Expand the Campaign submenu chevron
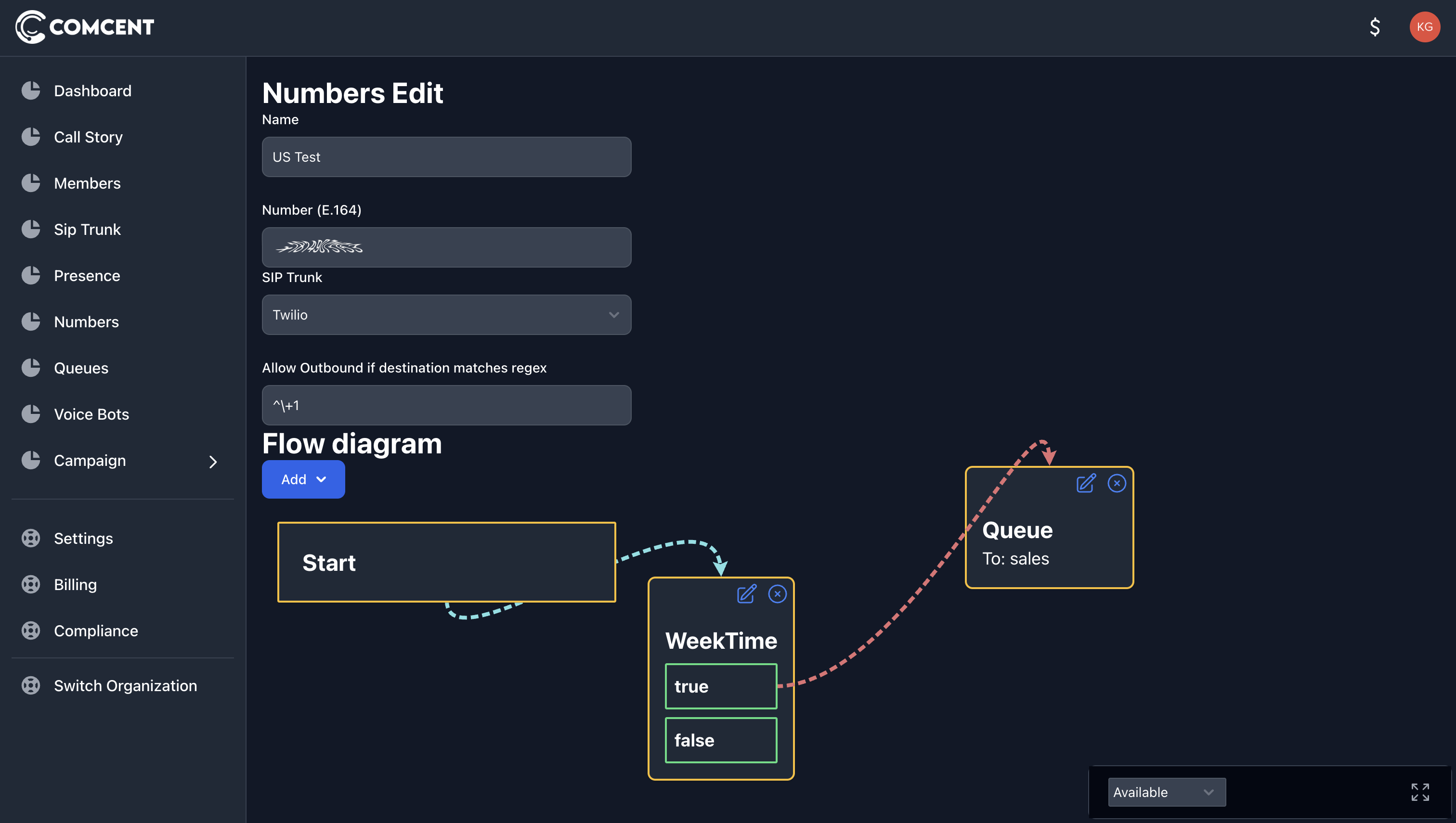This screenshot has height=823, width=1456. point(213,462)
